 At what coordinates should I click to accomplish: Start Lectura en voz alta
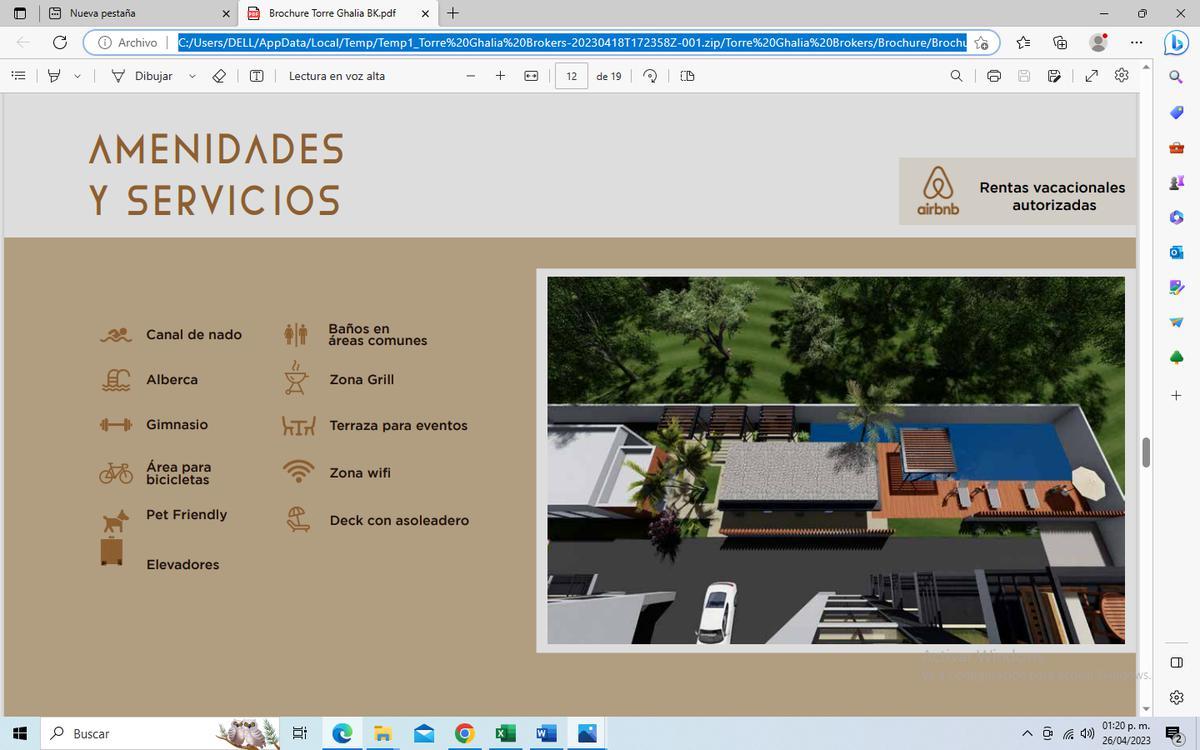[336, 76]
